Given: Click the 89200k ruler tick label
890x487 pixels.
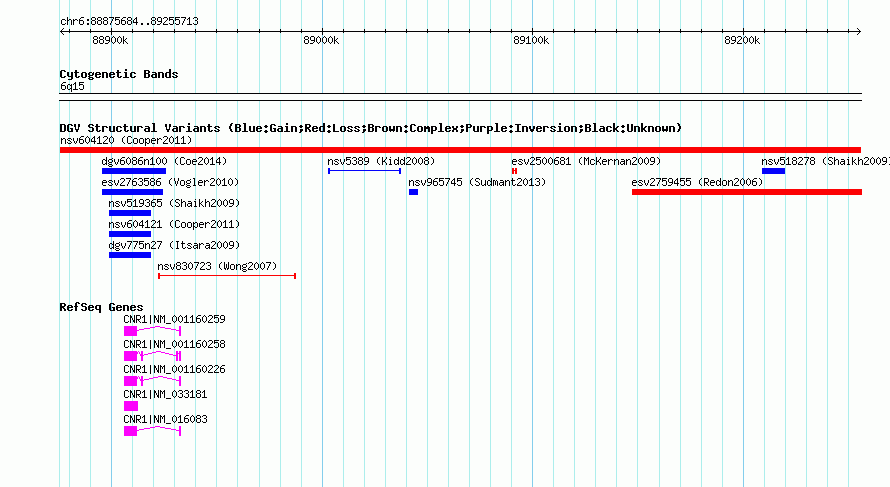Looking at the screenshot, I should [742, 40].
